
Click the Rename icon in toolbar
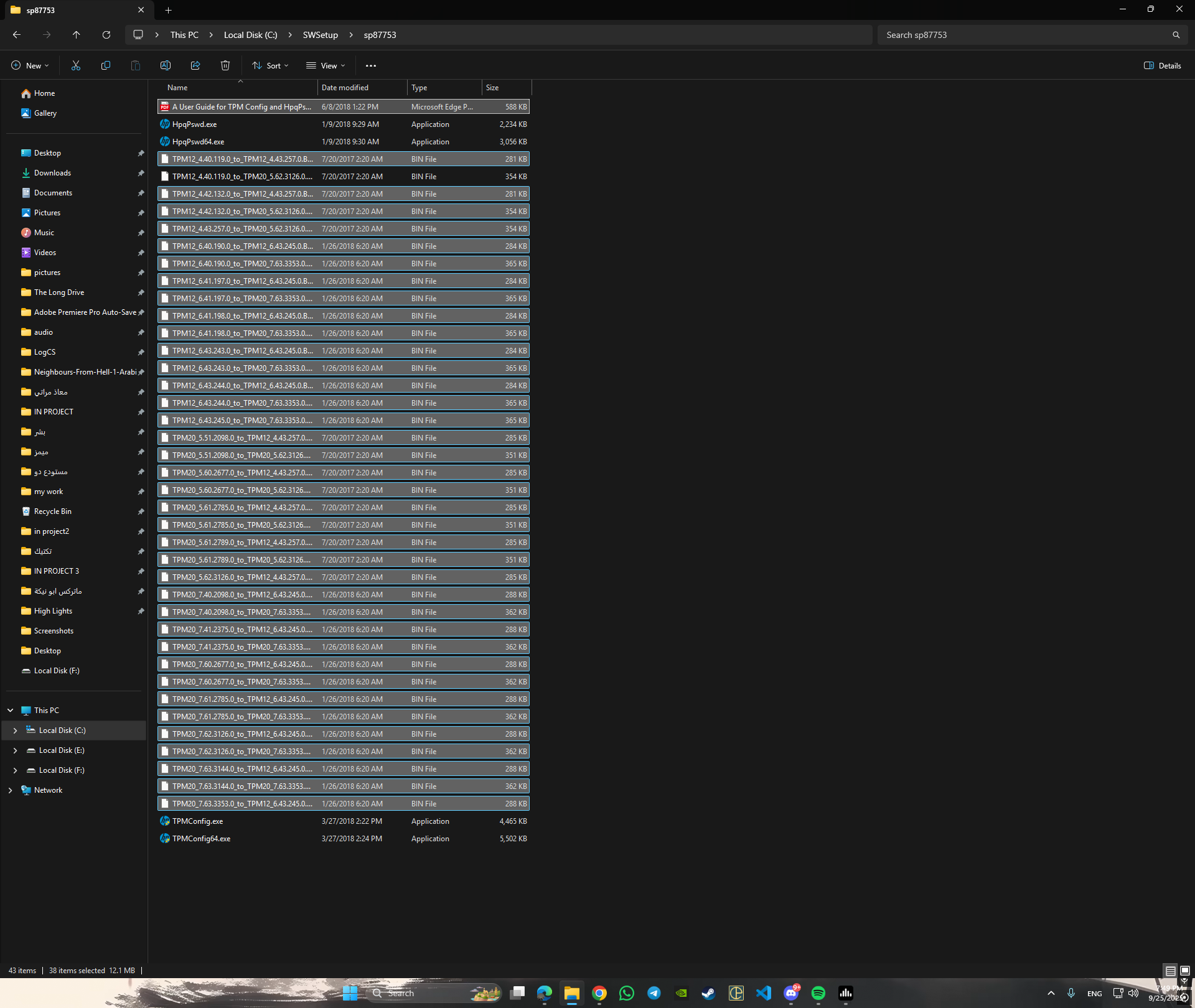point(166,65)
